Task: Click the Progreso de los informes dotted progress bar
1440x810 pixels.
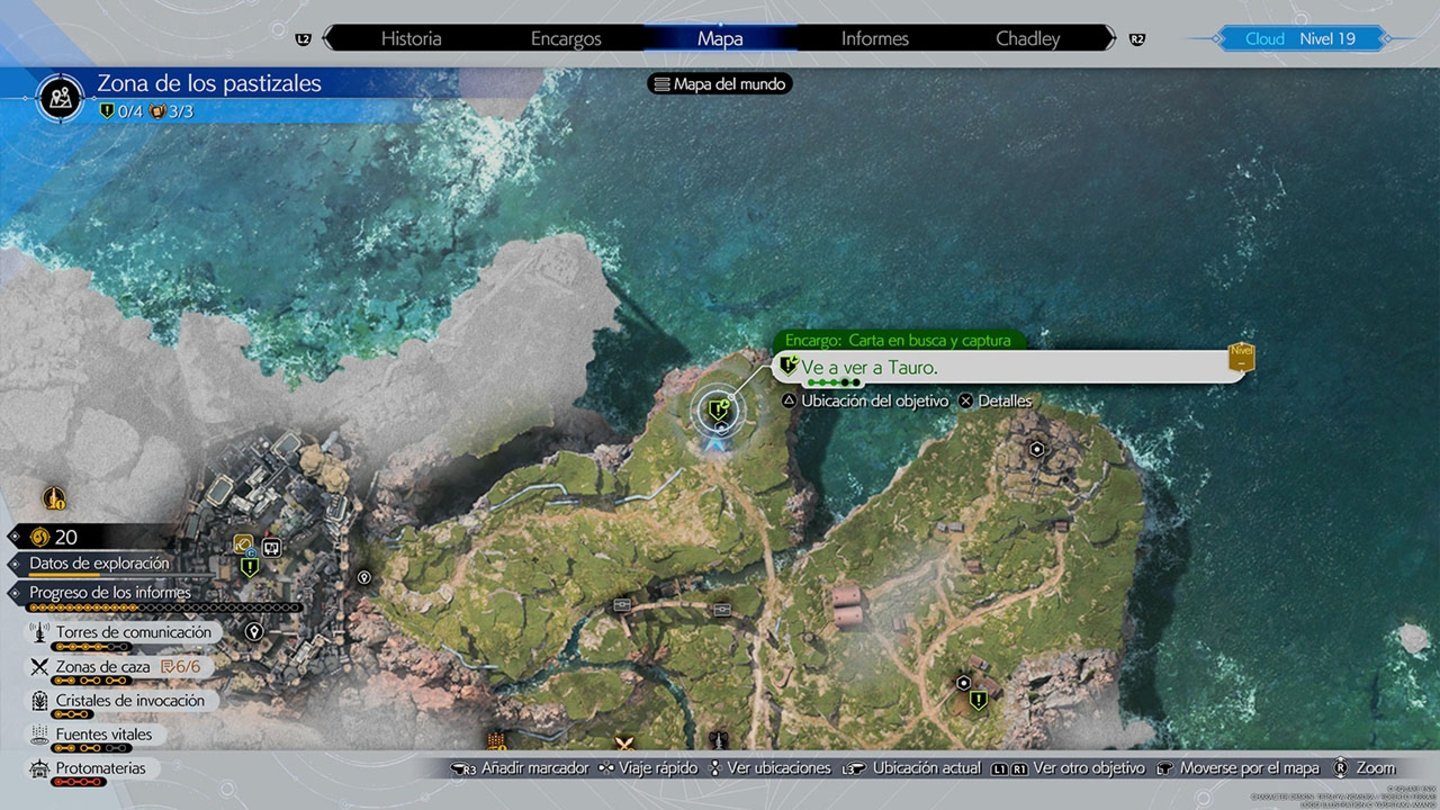Action: click(x=165, y=607)
